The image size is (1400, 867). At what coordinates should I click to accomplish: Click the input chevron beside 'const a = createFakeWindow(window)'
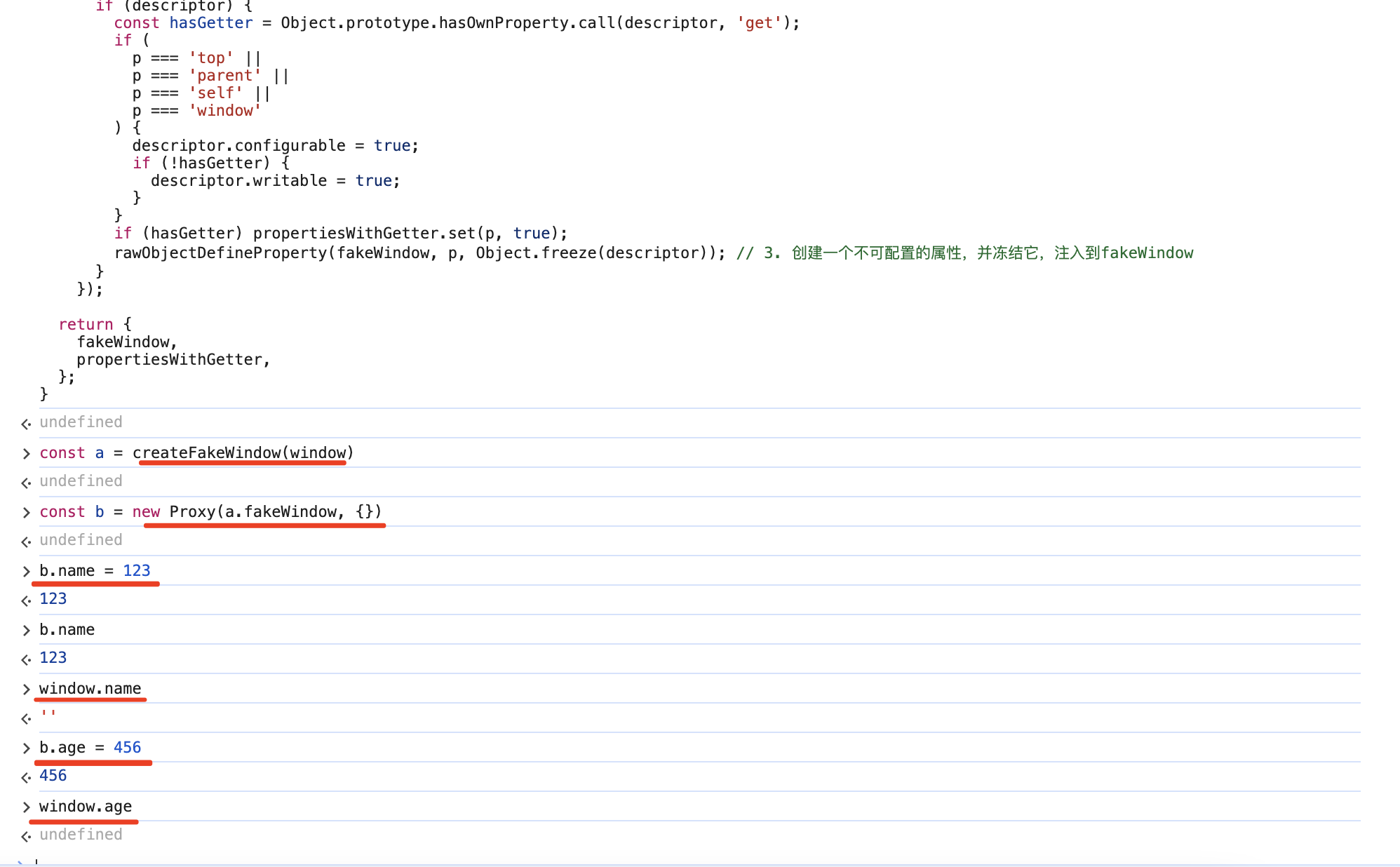point(26,454)
